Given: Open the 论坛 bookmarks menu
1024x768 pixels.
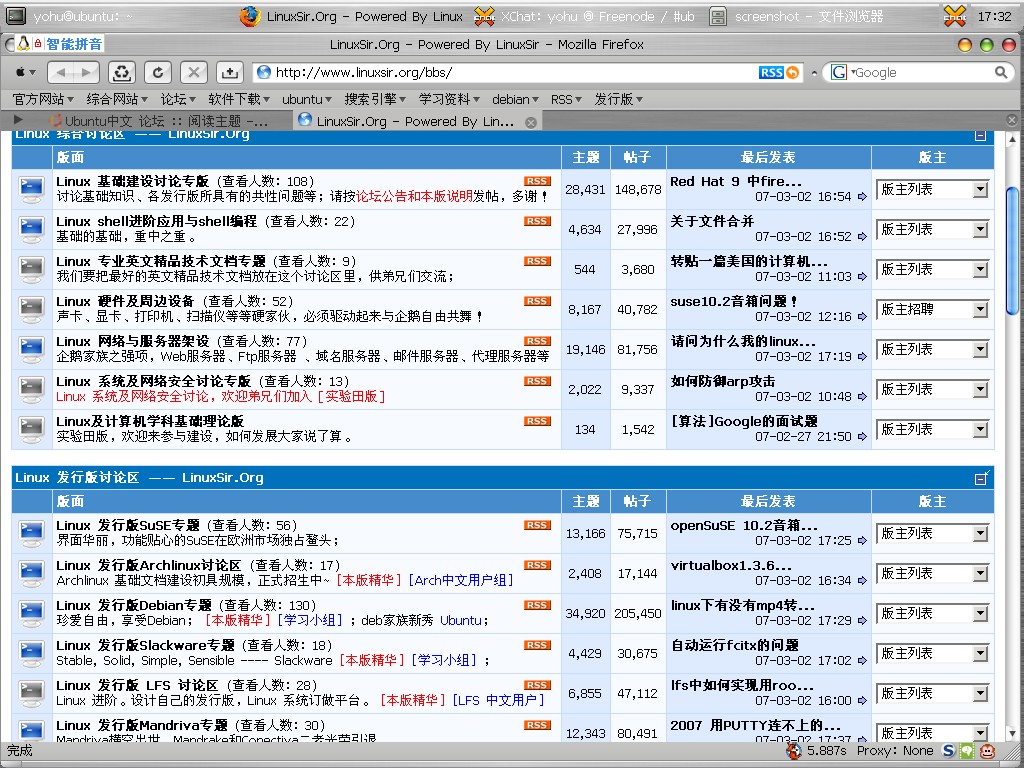Looking at the screenshot, I should pyautogui.click(x=178, y=99).
